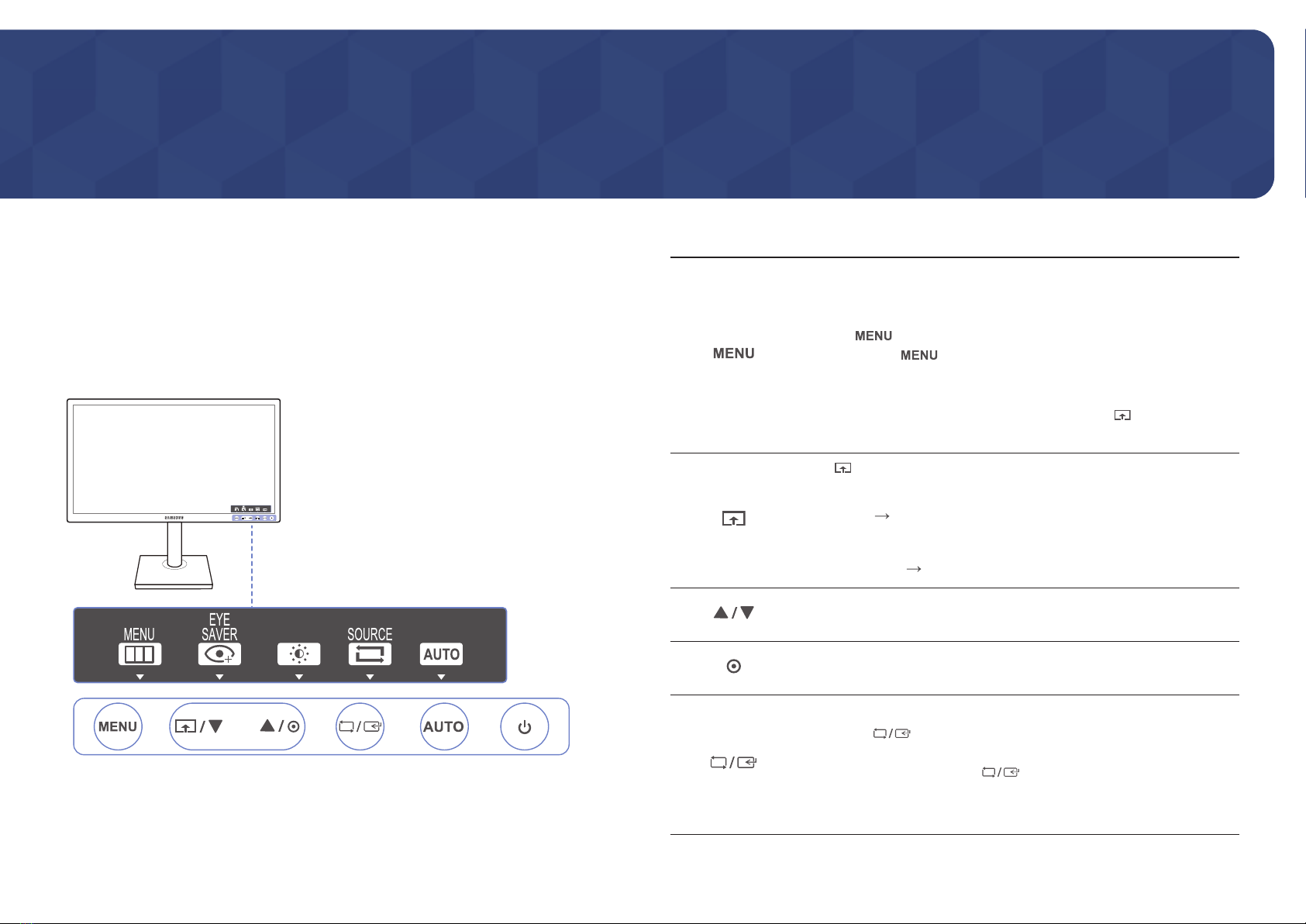
Task: Click the EYE SAVER eye icon
Action: [x=219, y=654]
